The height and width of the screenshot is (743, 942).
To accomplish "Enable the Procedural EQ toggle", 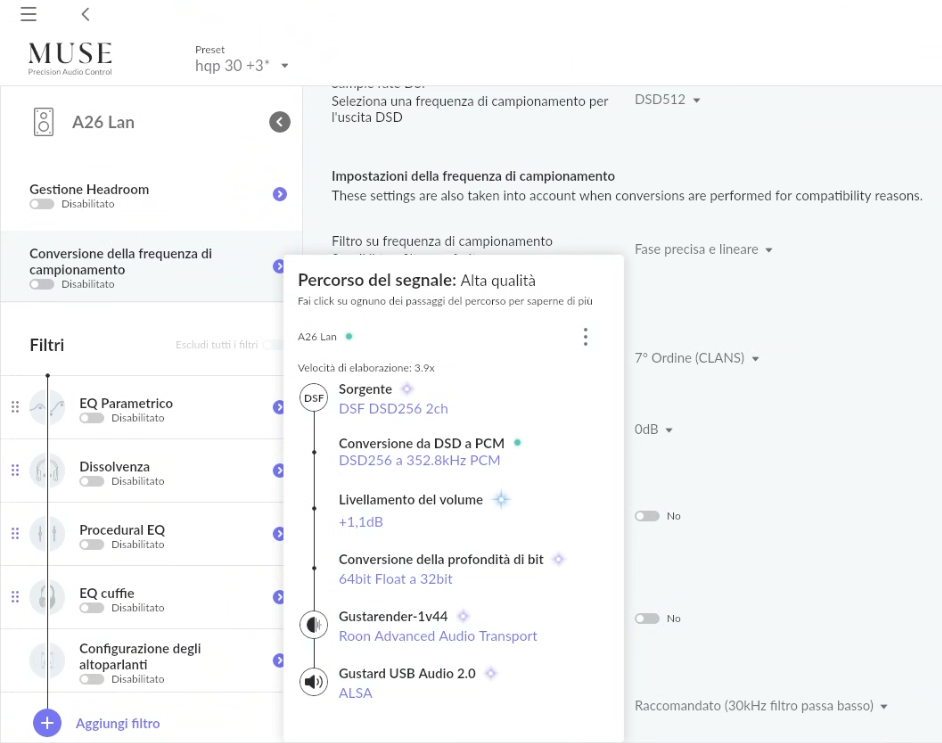I will (x=92, y=545).
